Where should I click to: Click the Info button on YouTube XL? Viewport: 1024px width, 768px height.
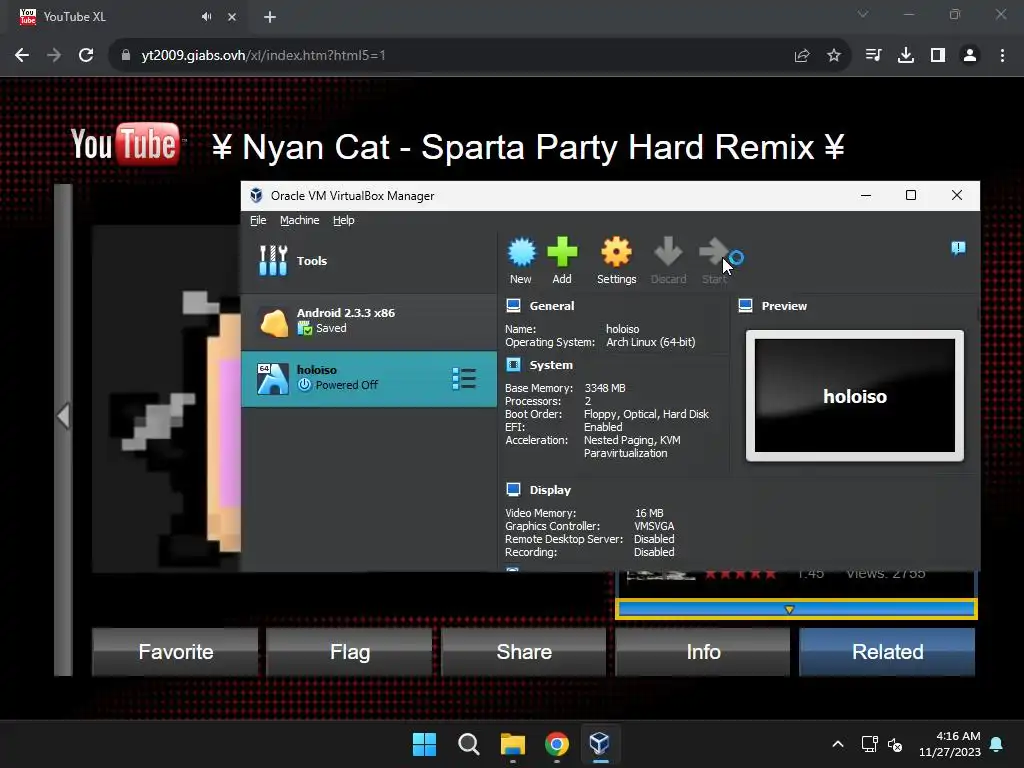coord(703,652)
